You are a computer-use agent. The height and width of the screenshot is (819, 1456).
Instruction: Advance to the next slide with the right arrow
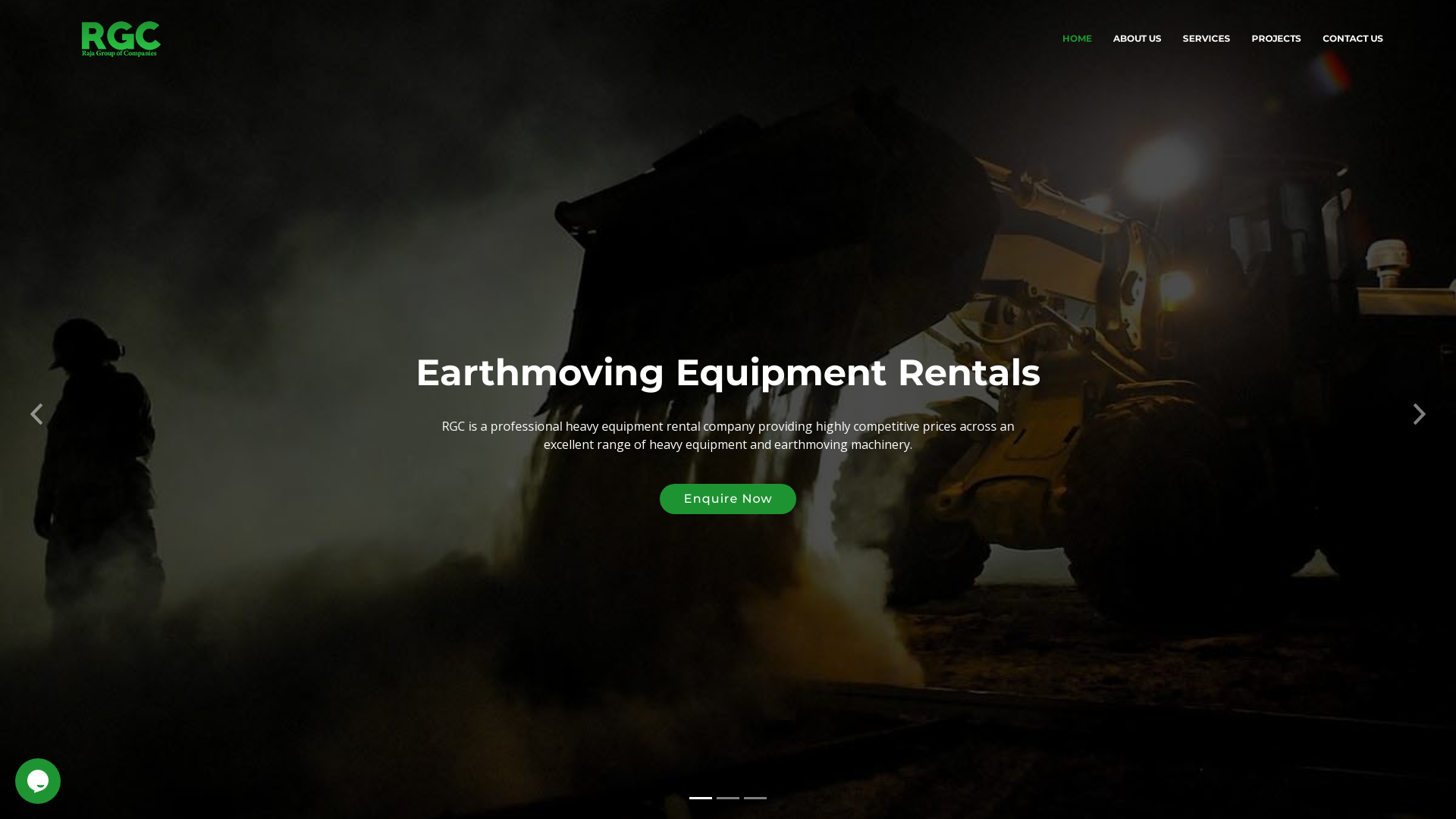tap(1419, 414)
